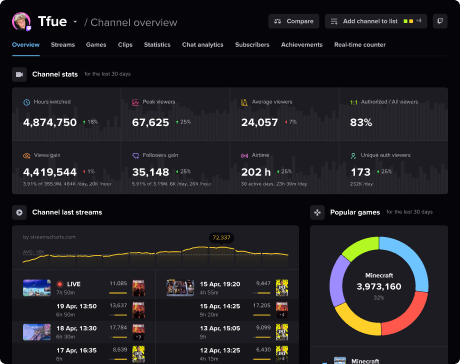The width and height of the screenshot is (460, 364).
Task: Click the Airtime broadcast icon
Action: point(244,156)
